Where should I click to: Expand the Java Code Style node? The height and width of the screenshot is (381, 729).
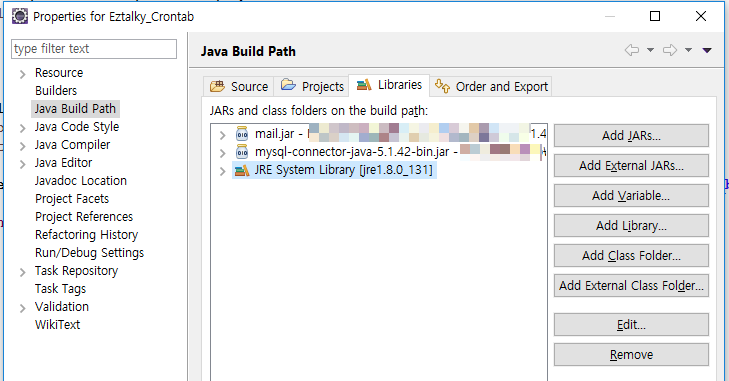pos(22,128)
